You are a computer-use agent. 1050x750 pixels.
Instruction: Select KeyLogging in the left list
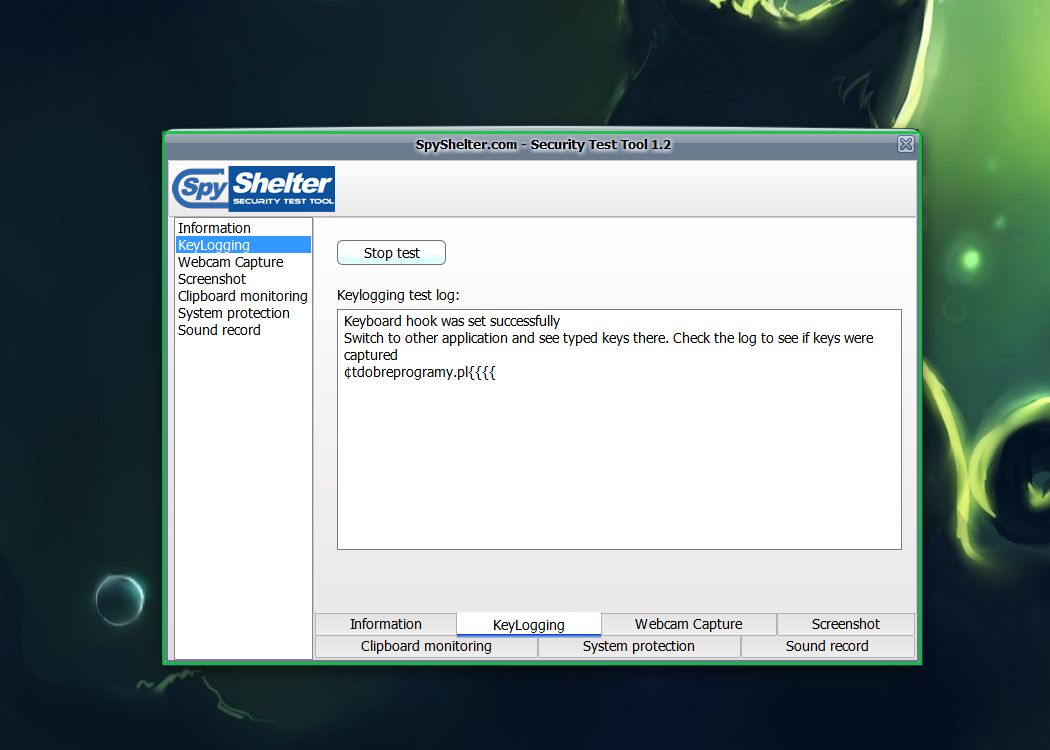[x=243, y=244]
